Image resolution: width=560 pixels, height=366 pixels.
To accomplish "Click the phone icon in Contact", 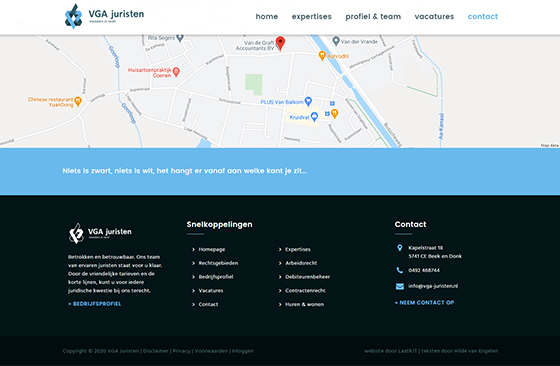I will 400,270.
